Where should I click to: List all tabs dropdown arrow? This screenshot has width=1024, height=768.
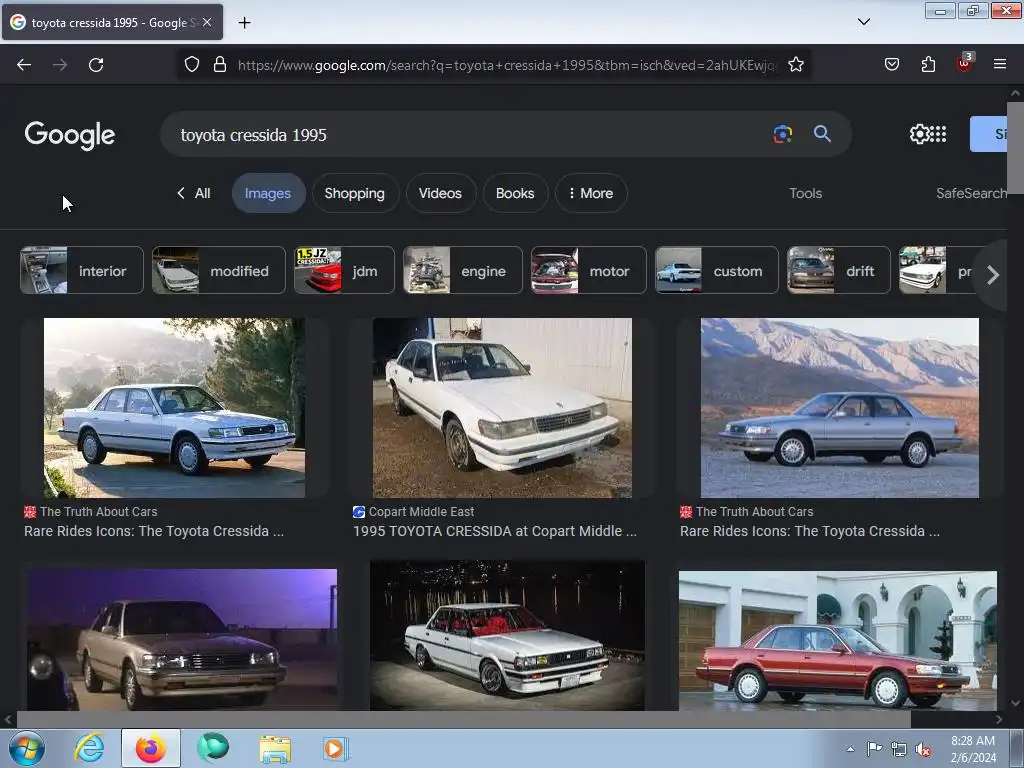tap(864, 22)
